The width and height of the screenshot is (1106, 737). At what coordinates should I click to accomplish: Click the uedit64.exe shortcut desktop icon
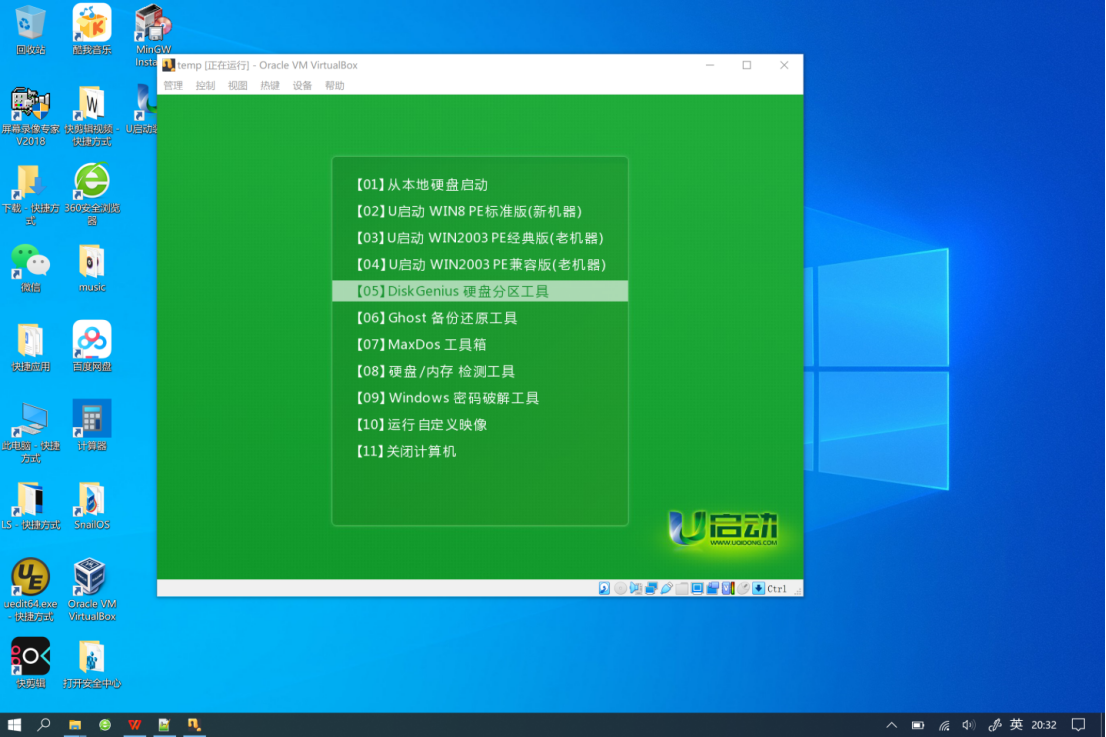coord(30,590)
